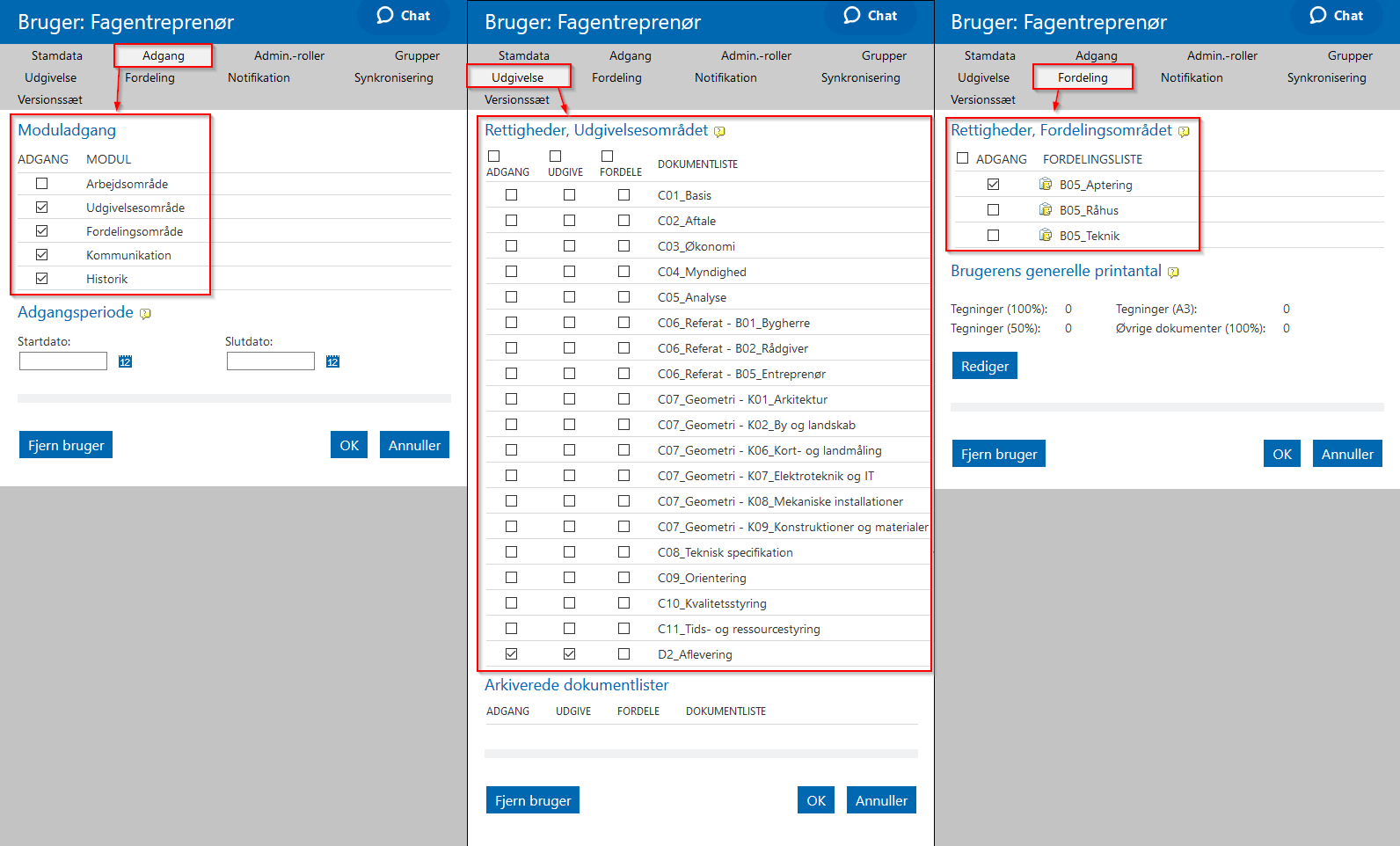Click the B05_Teknik distribution list icon
The height and width of the screenshot is (846, 1400).
1046,236
